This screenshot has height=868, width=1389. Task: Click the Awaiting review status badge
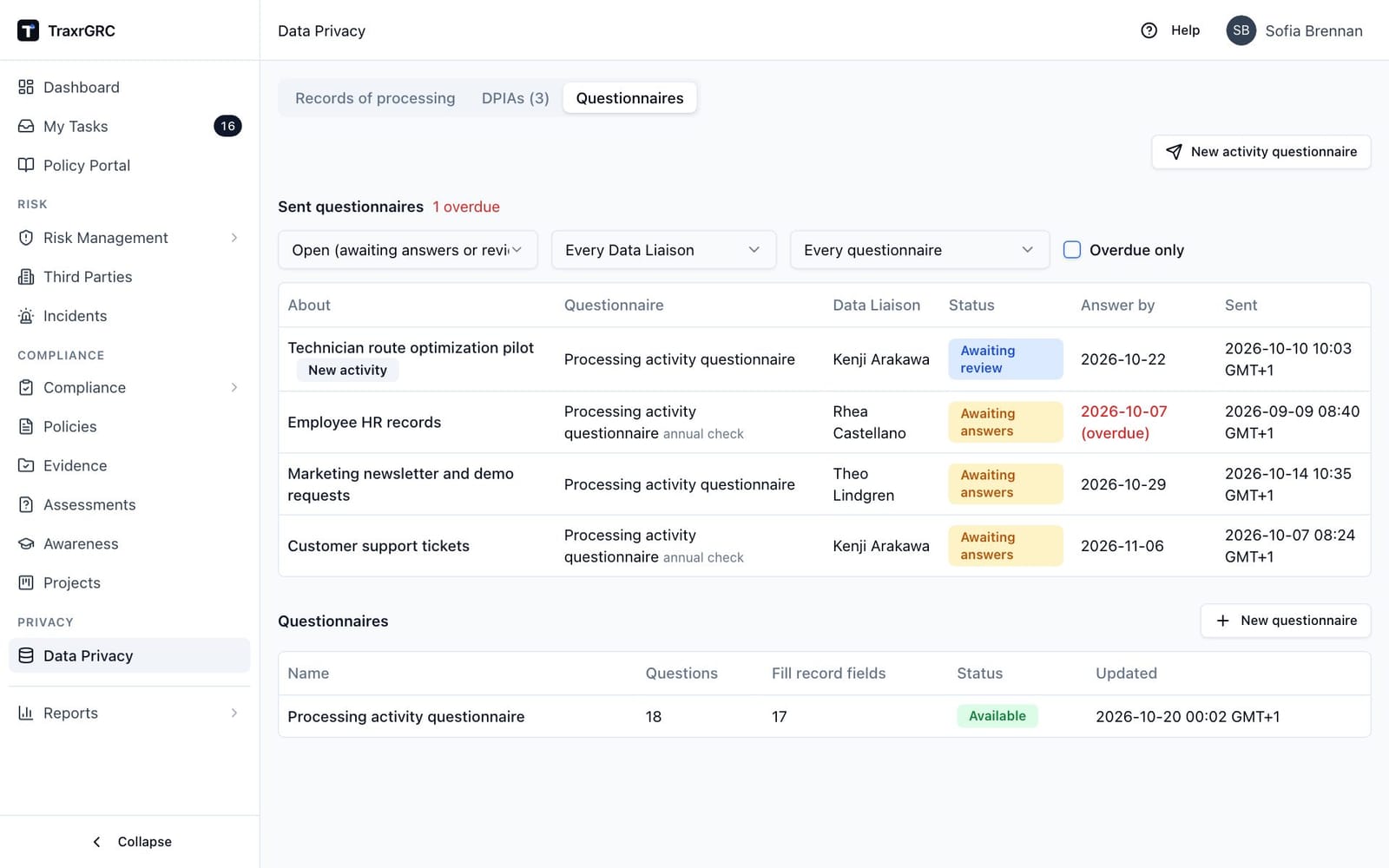click(1005, 359)
